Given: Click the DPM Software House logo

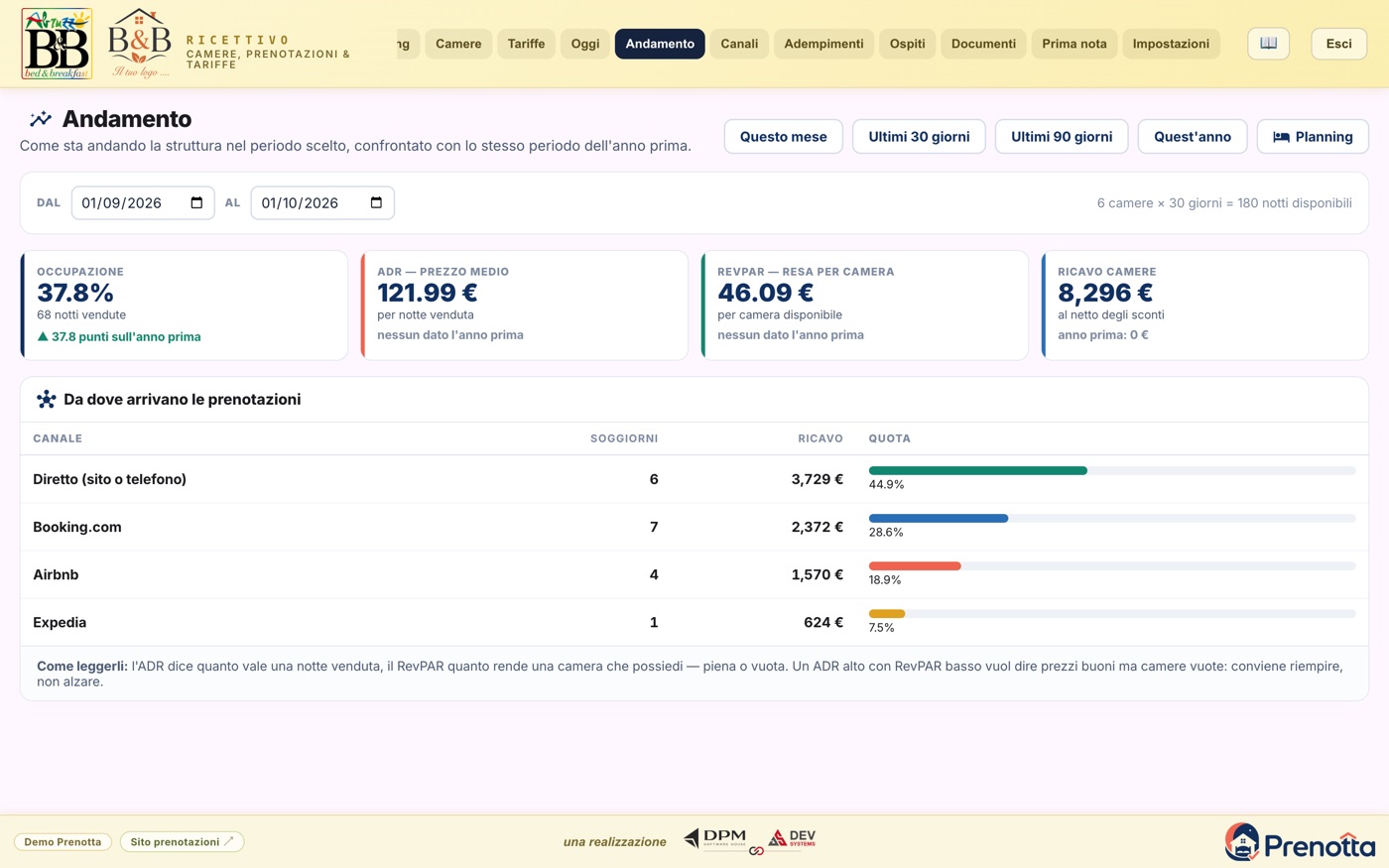Looking at the screenshot, I should point(715,839).
